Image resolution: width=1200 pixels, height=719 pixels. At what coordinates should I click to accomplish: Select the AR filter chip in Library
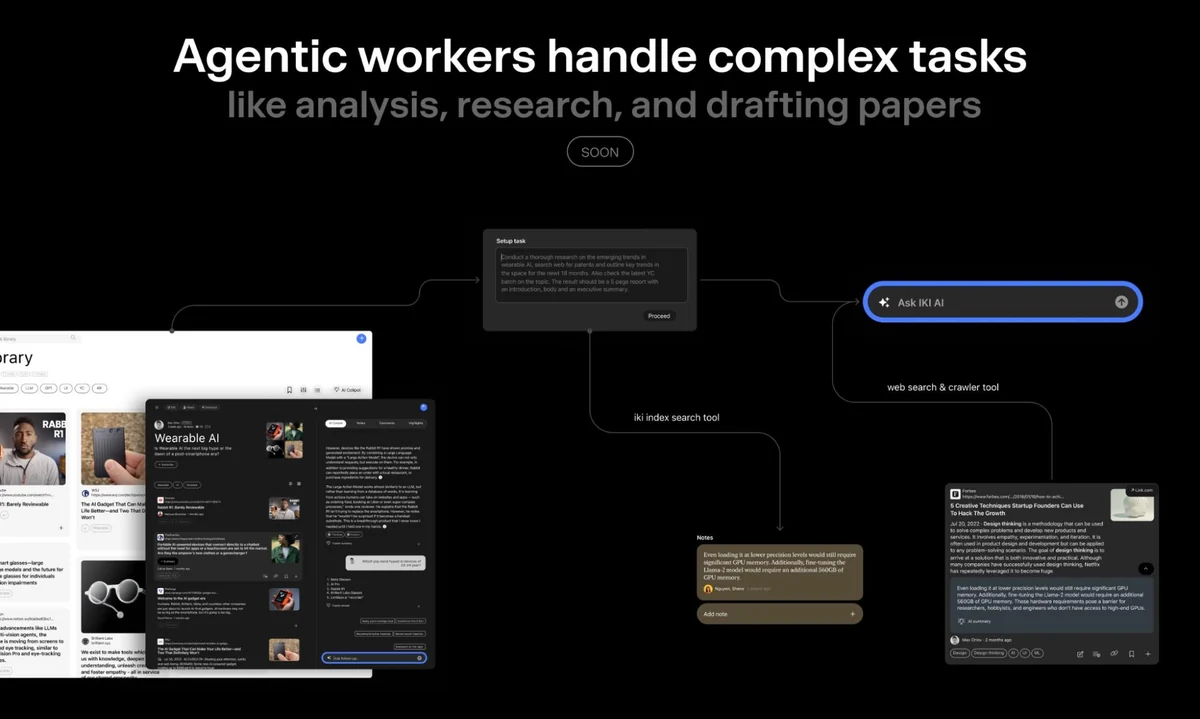pos(99,388)
